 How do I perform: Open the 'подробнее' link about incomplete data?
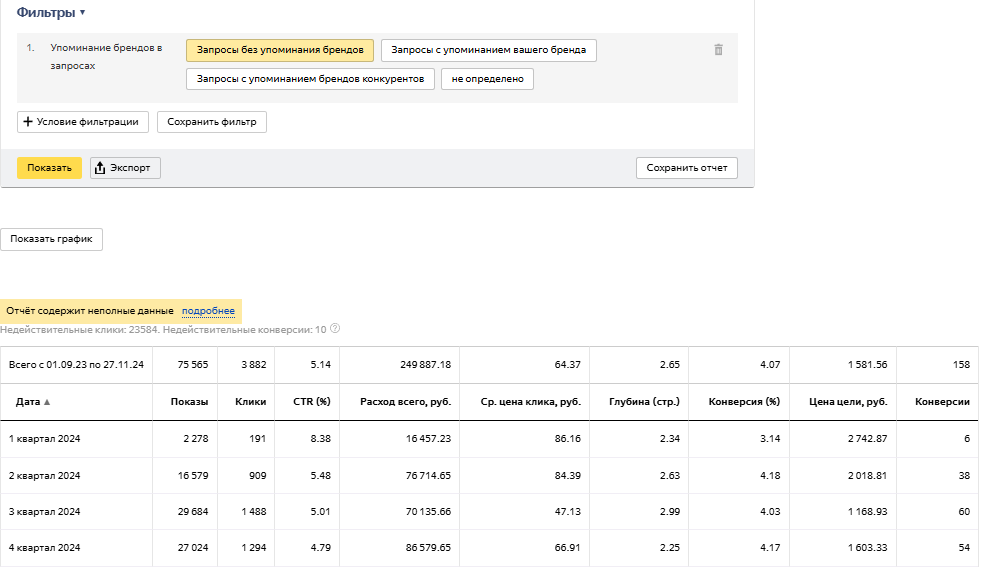click(x=208, y=311)
